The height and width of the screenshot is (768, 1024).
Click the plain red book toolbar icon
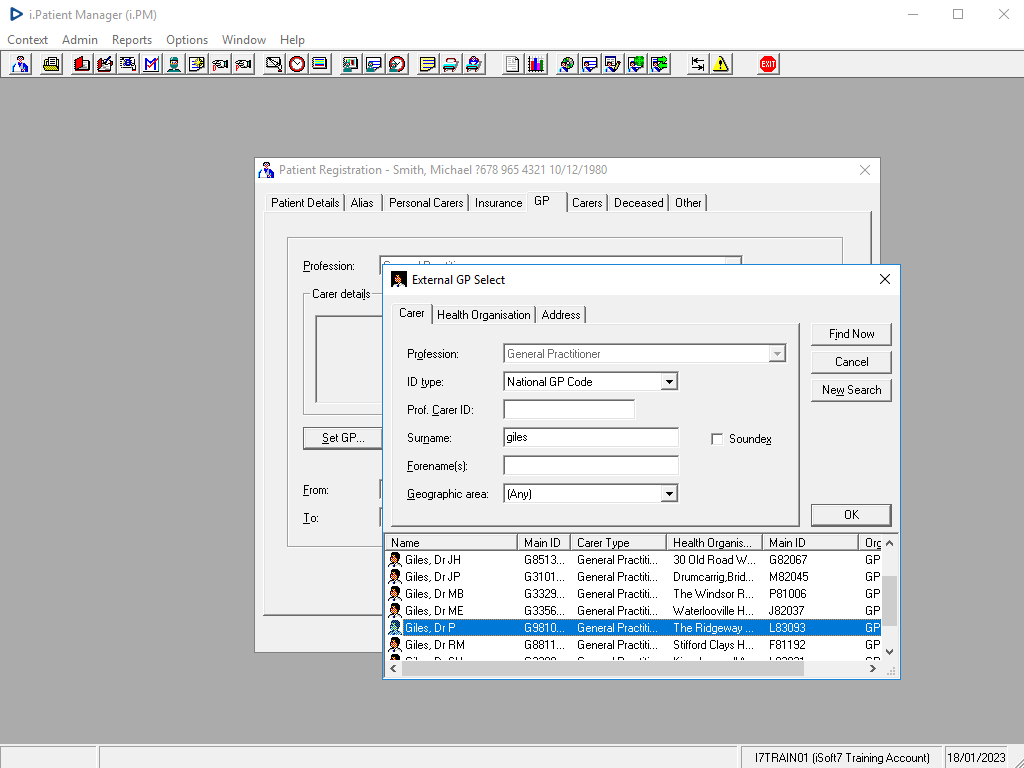coord(82,64)
